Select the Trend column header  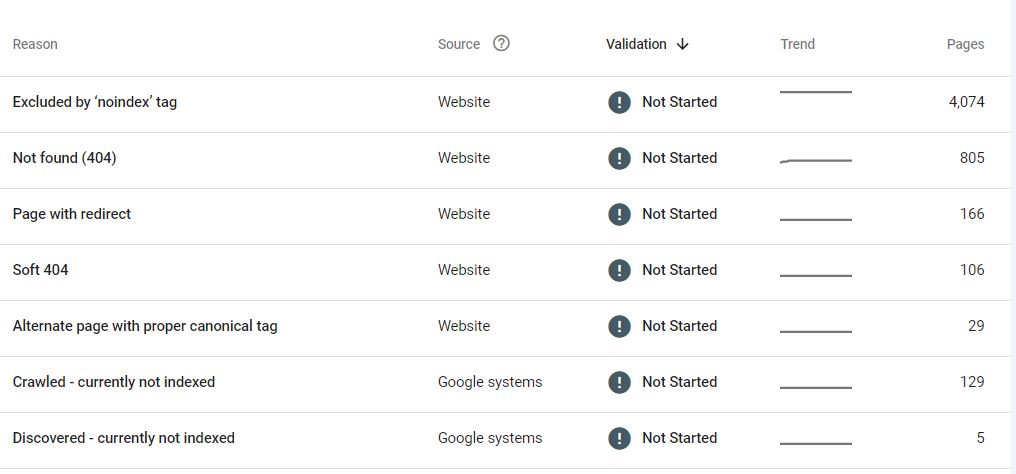pyautogui.click(x=798, y=44)
